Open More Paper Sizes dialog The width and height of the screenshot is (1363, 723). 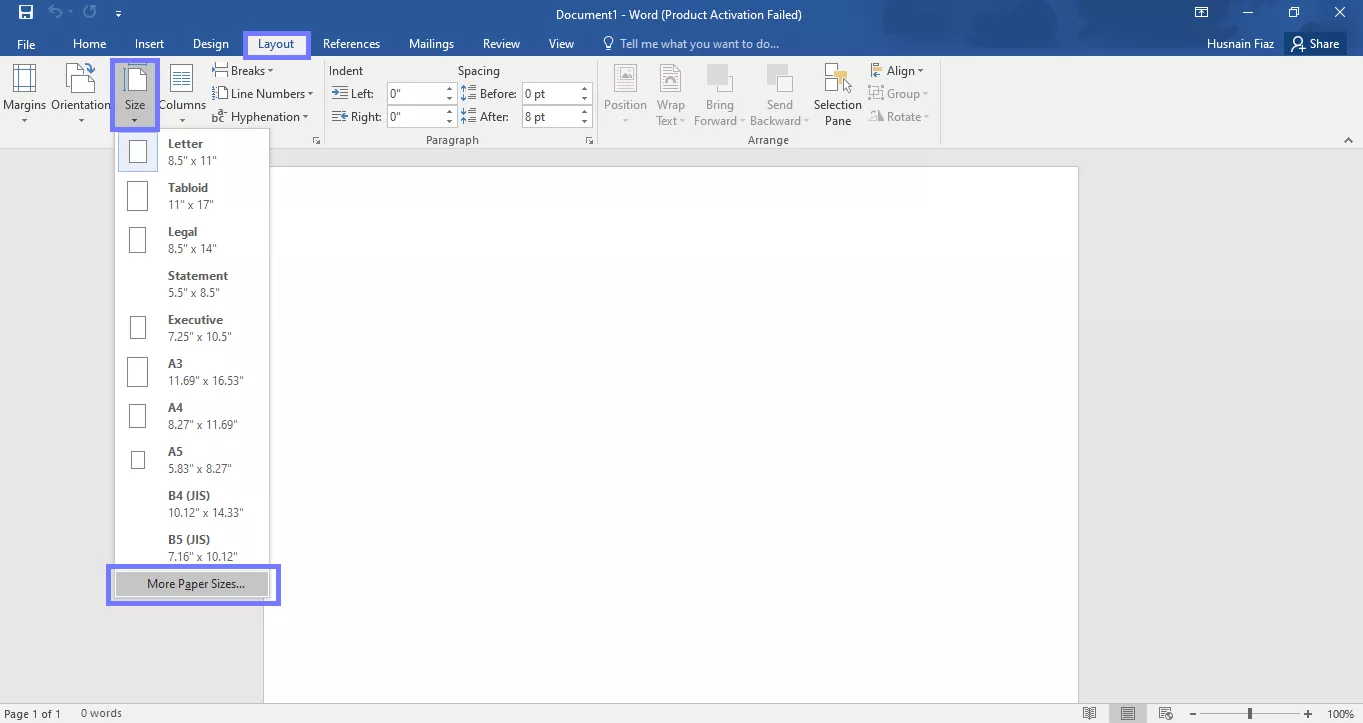[193, 584]
